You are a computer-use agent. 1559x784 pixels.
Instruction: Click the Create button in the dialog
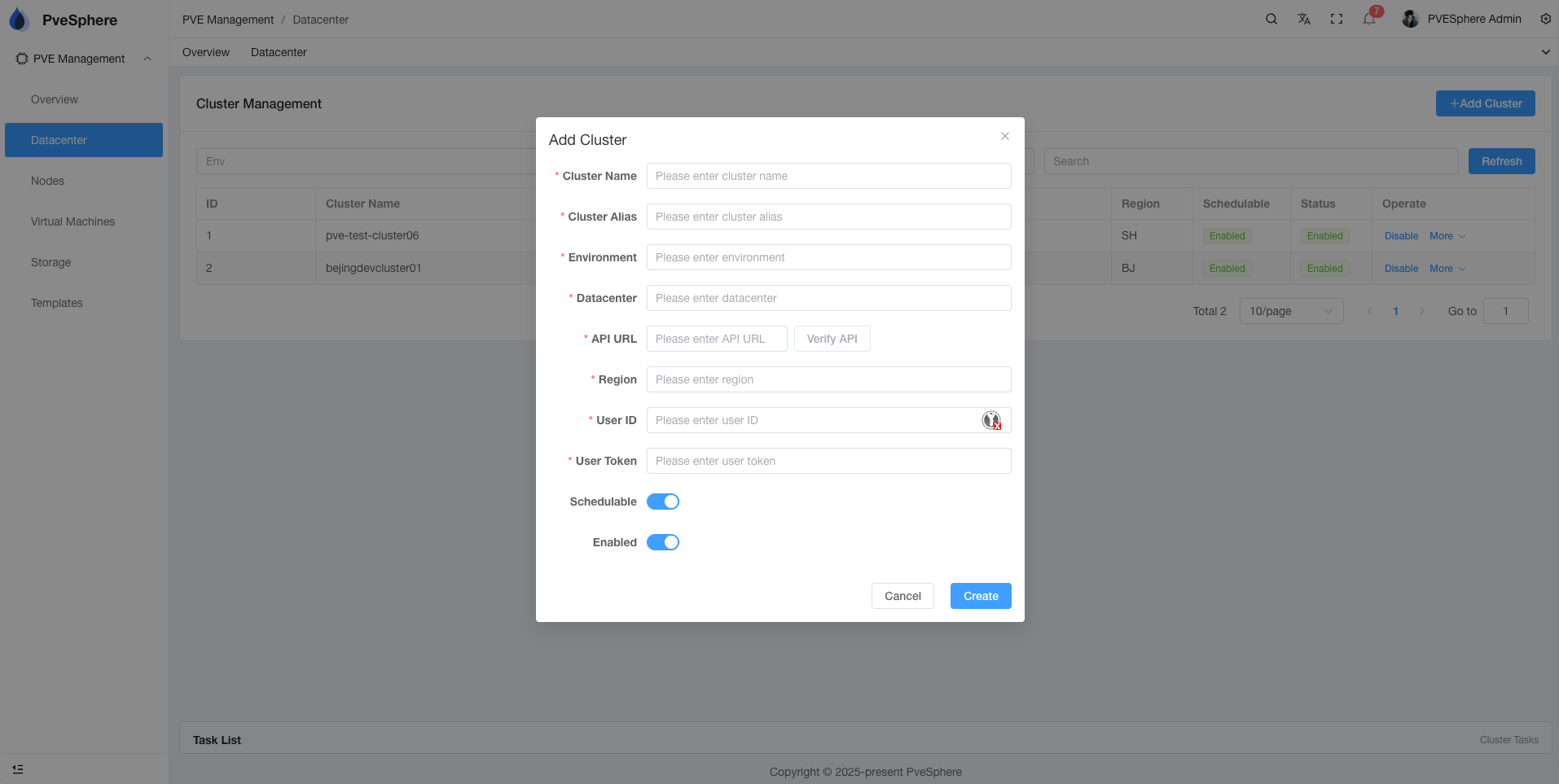[x=980, y=596]
